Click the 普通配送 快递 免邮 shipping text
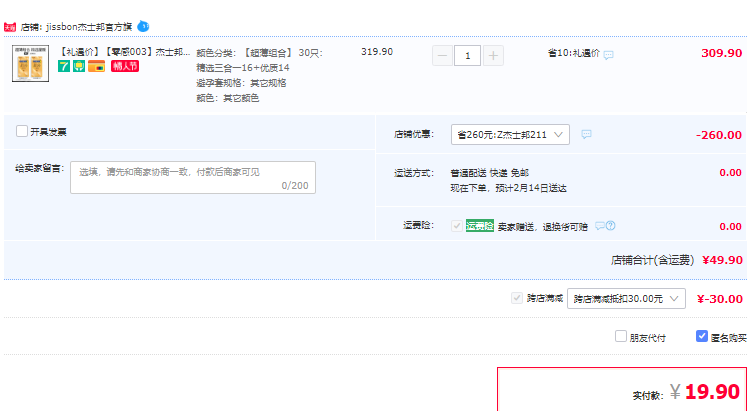 coord(490,173)
